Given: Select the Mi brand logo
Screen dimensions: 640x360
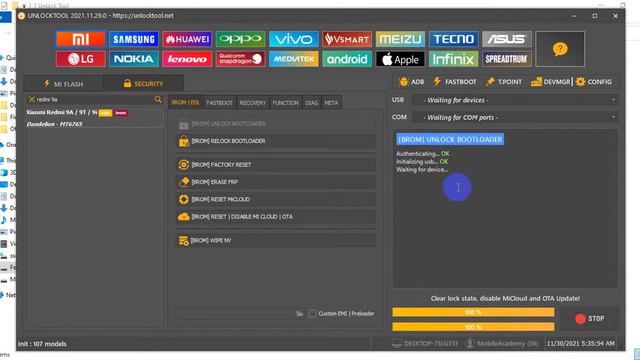Looking at the screenshot, I should coord(81,39).
